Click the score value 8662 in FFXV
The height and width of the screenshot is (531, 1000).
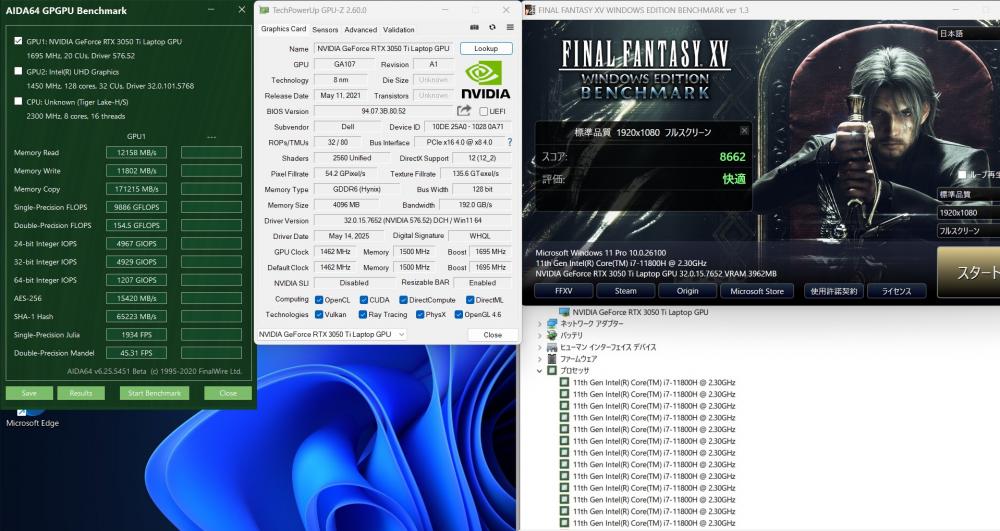(x=732, y=157)
